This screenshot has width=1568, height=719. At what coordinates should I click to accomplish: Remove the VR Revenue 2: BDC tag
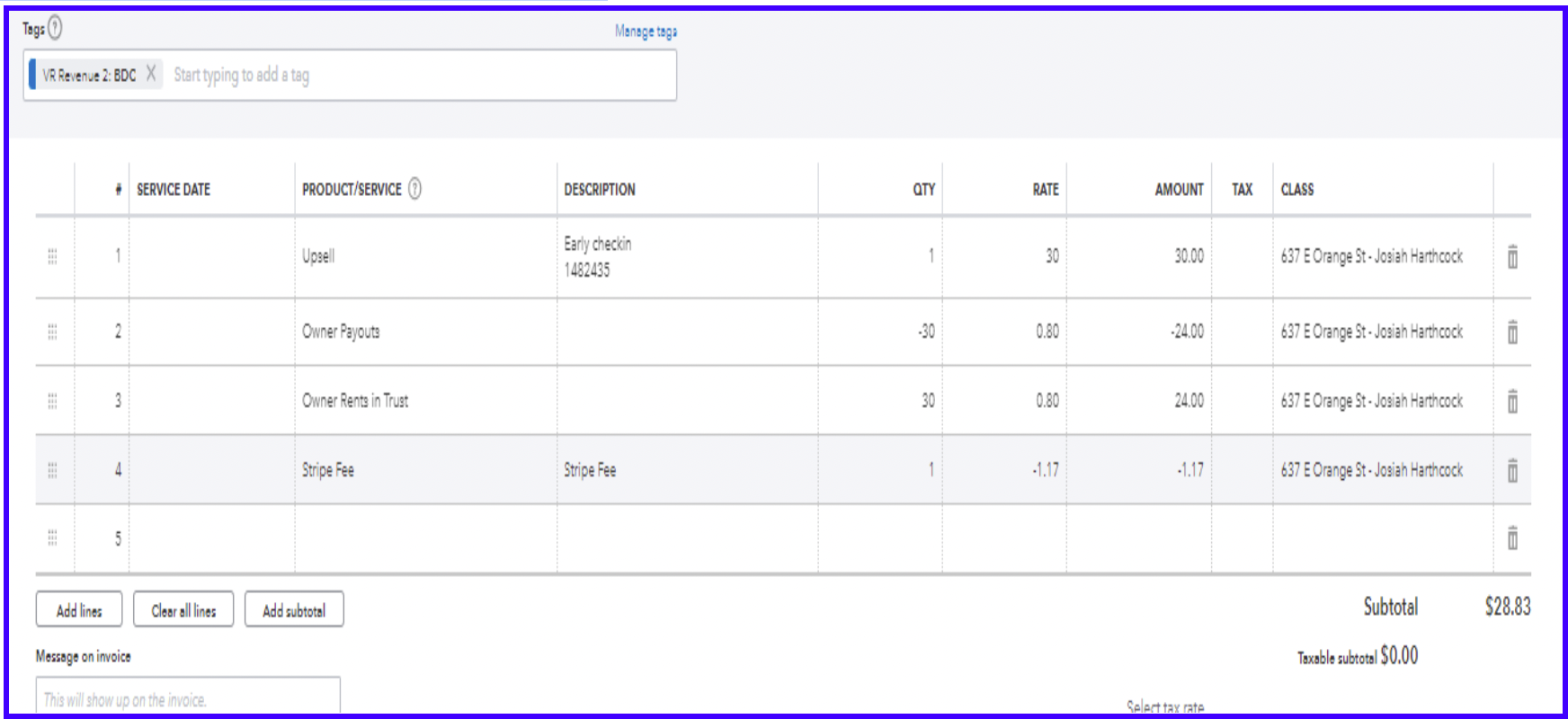151,74
